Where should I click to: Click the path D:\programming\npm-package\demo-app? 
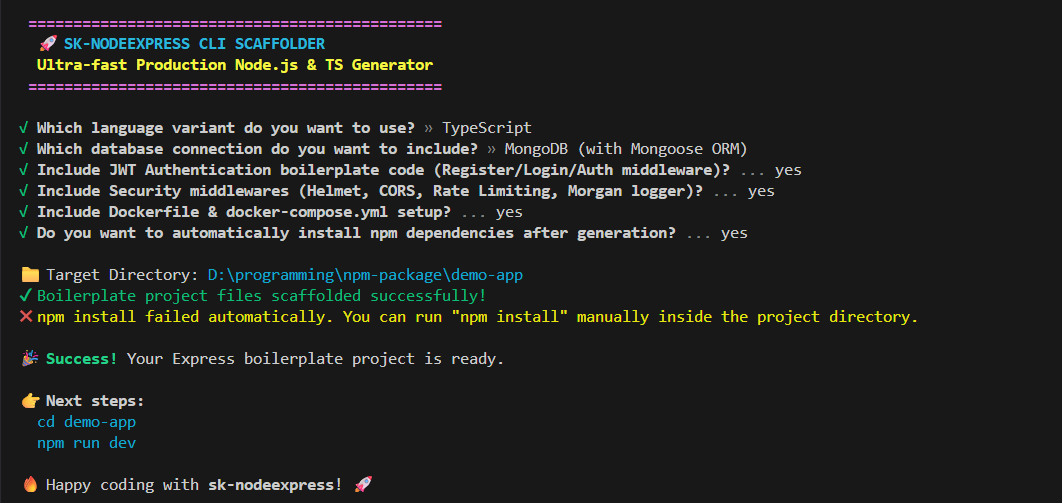[x=366, y=276]
